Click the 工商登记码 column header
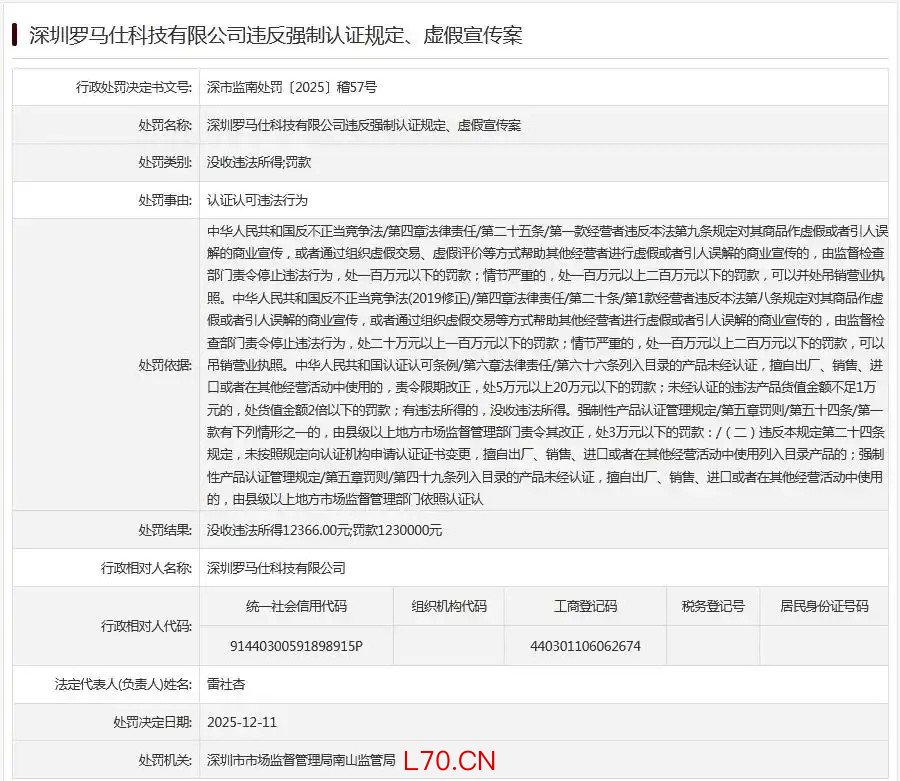This screenshot has height=781, width=900. pyautogui.click(x=585, y=606)
